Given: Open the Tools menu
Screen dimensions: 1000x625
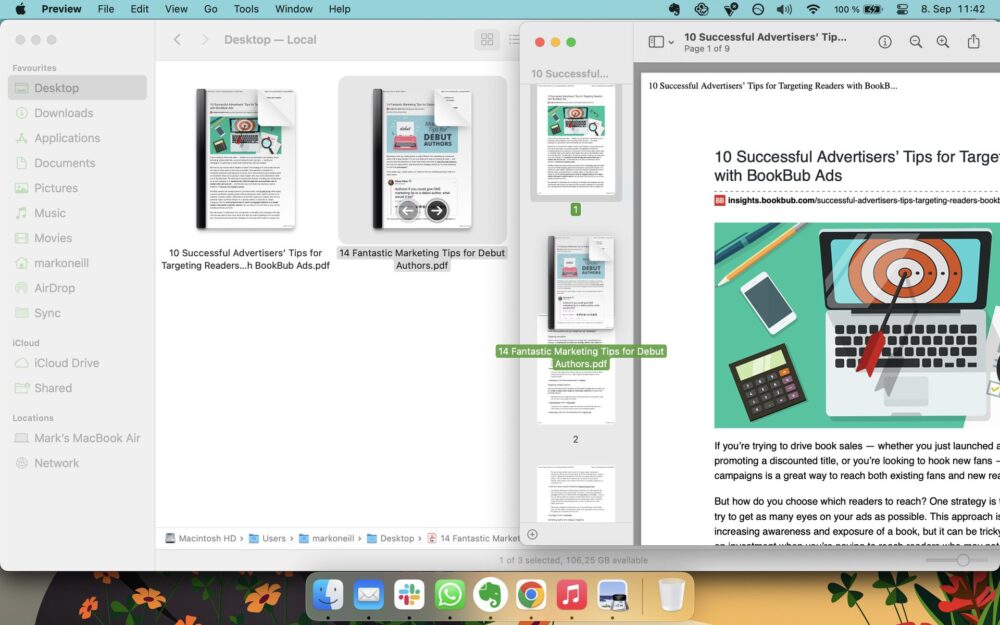Looking at the screenshot, I should click(245, 9).
